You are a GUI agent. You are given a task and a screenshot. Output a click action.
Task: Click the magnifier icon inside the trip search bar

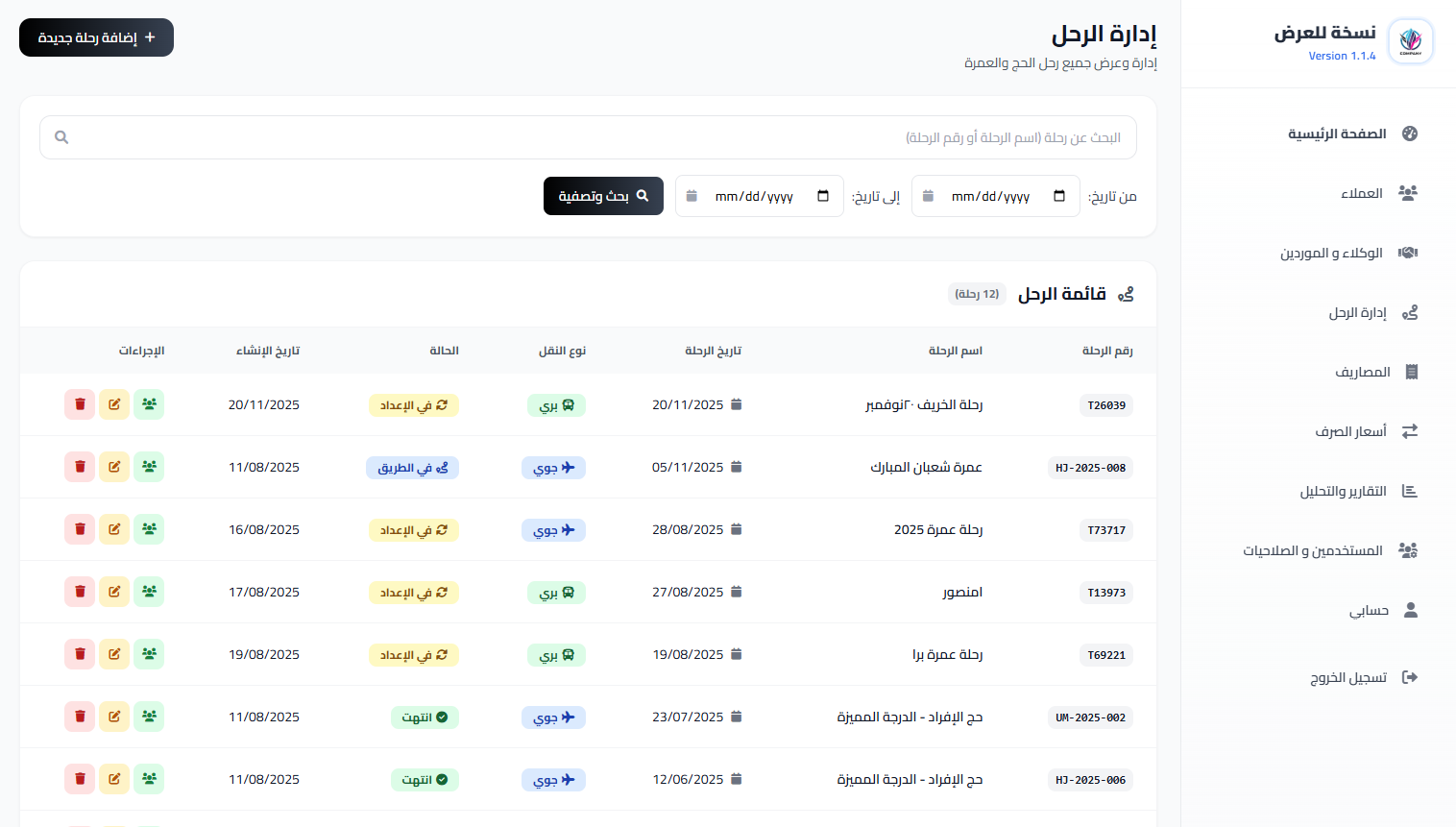[61, 137]
